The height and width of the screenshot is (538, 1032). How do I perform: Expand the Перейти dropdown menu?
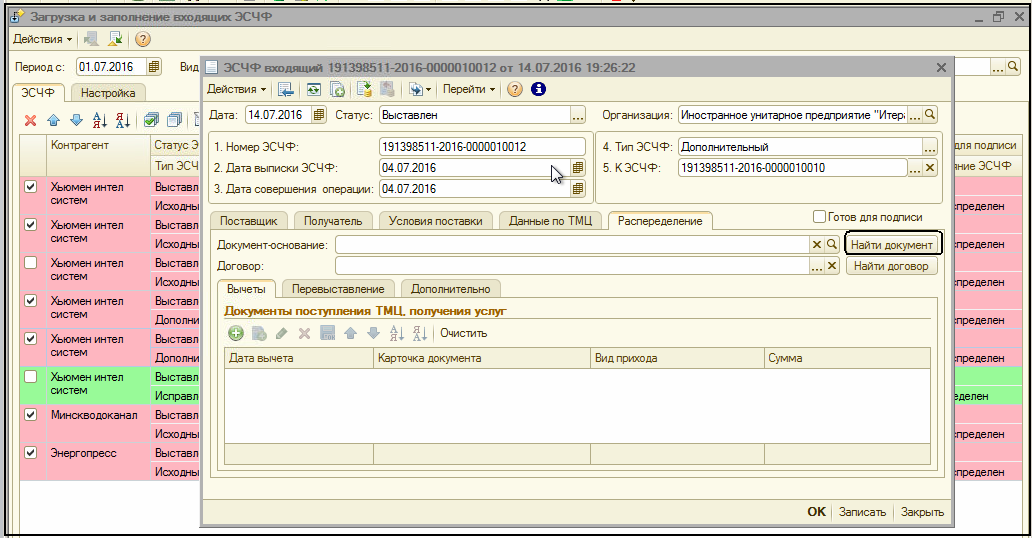[469, 89]
